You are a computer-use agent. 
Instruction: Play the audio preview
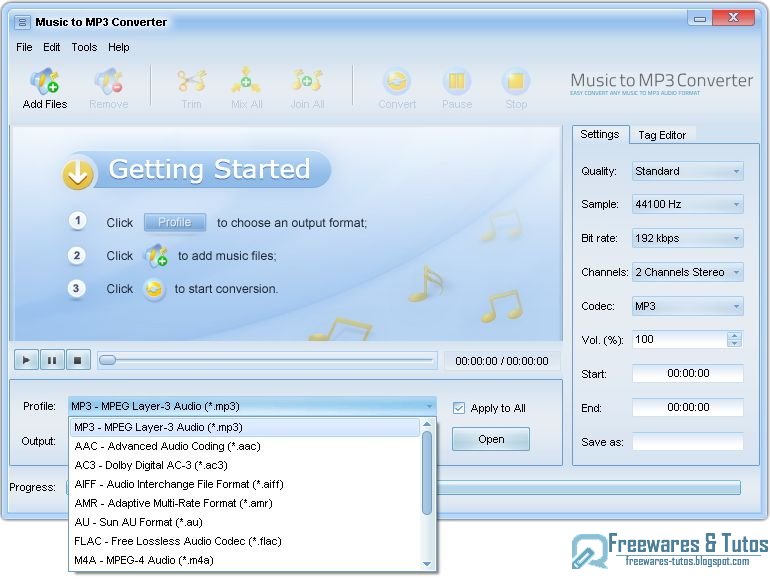(x=26, y=360)
